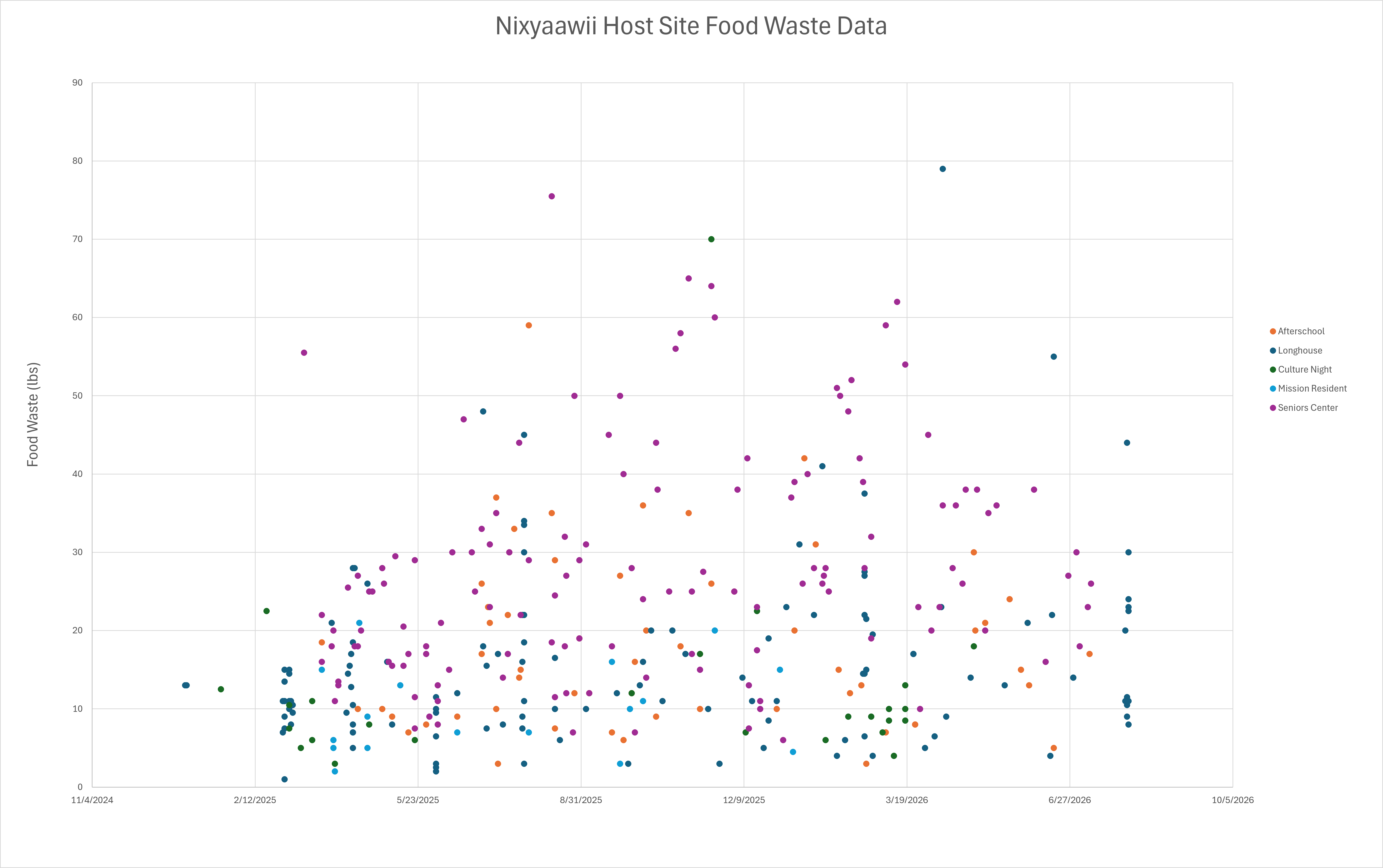Click the 6/27/2026 x-axis date label
Image resolution: width=1383 pixels, height=868 pixels.
pos(1070,800)
